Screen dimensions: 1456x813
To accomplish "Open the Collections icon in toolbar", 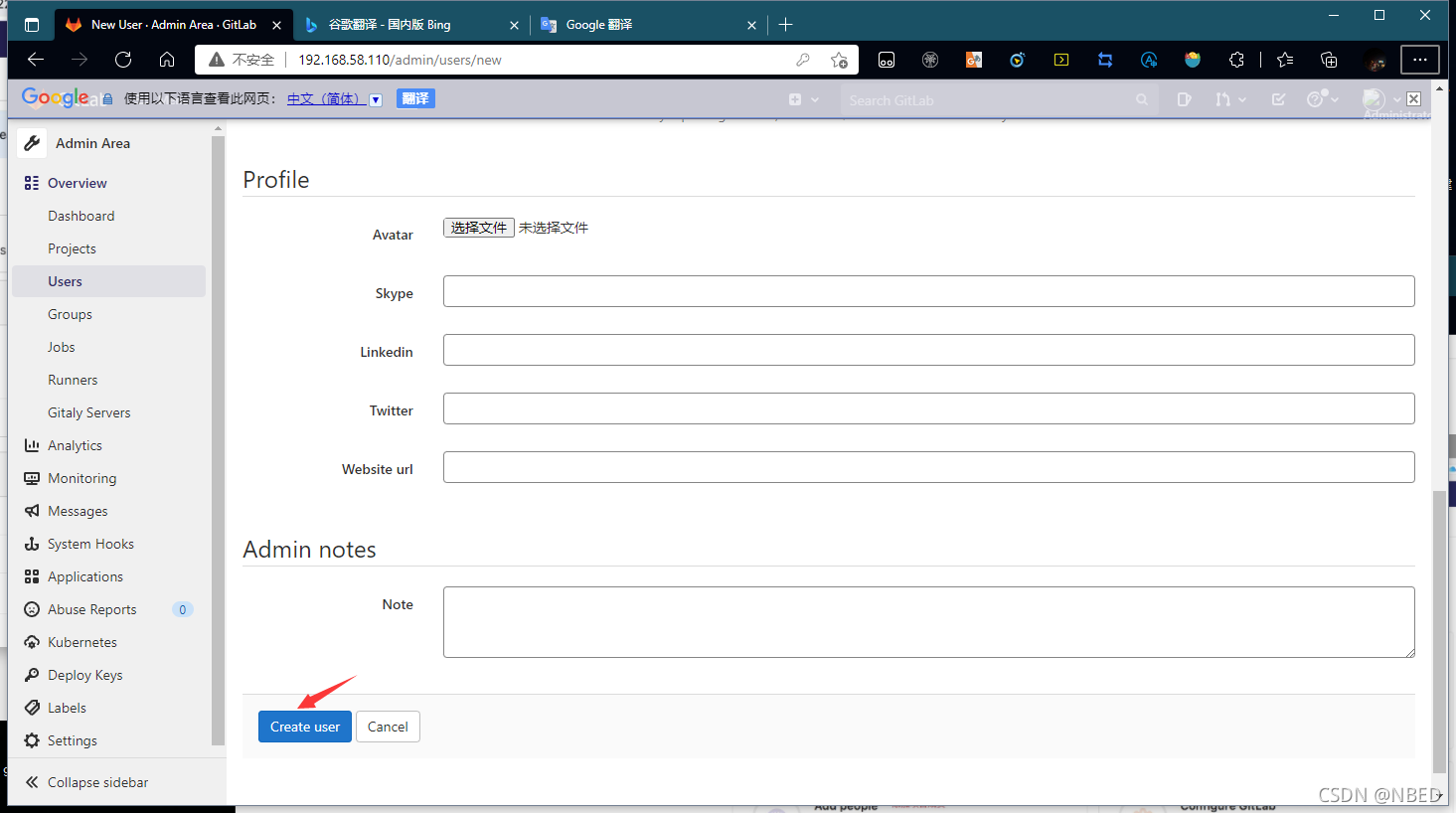I will (x=1329, y=60).
